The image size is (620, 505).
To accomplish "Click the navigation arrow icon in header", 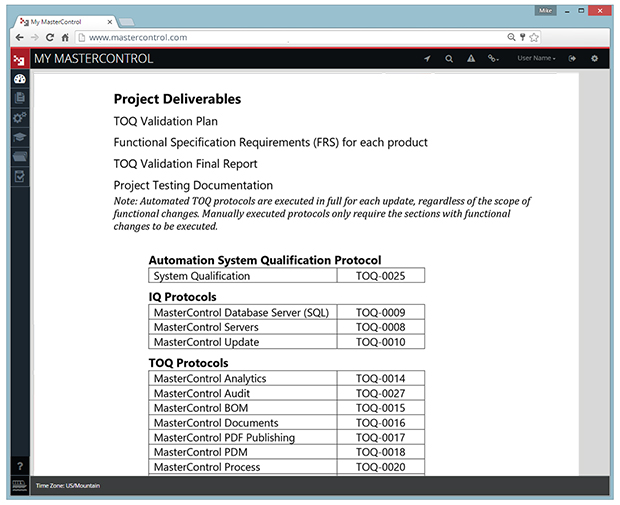I will point(427,59).
